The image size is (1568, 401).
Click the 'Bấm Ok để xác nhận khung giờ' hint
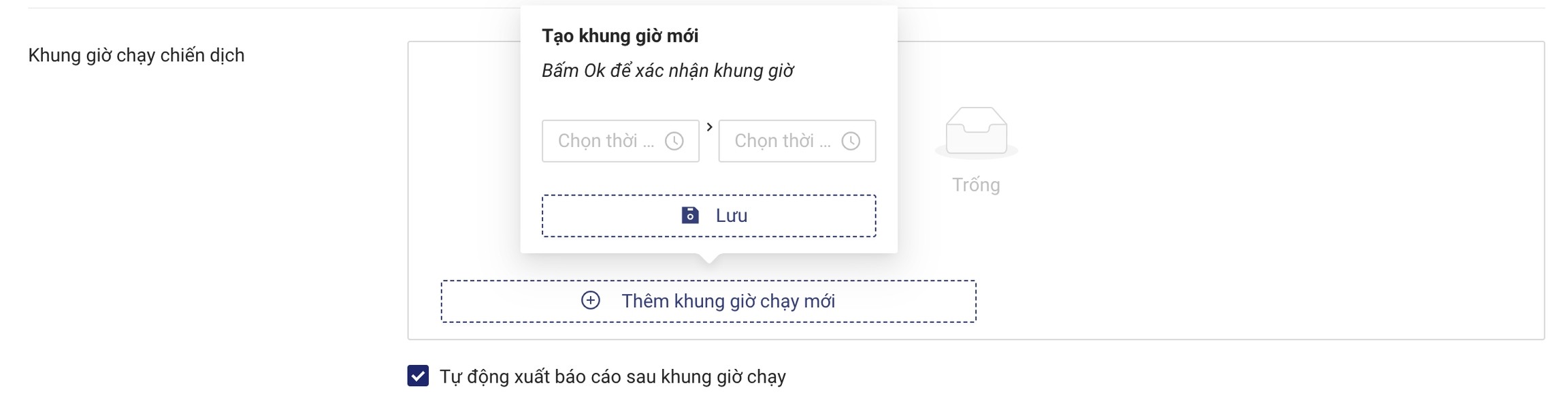[x=667, y=71]
